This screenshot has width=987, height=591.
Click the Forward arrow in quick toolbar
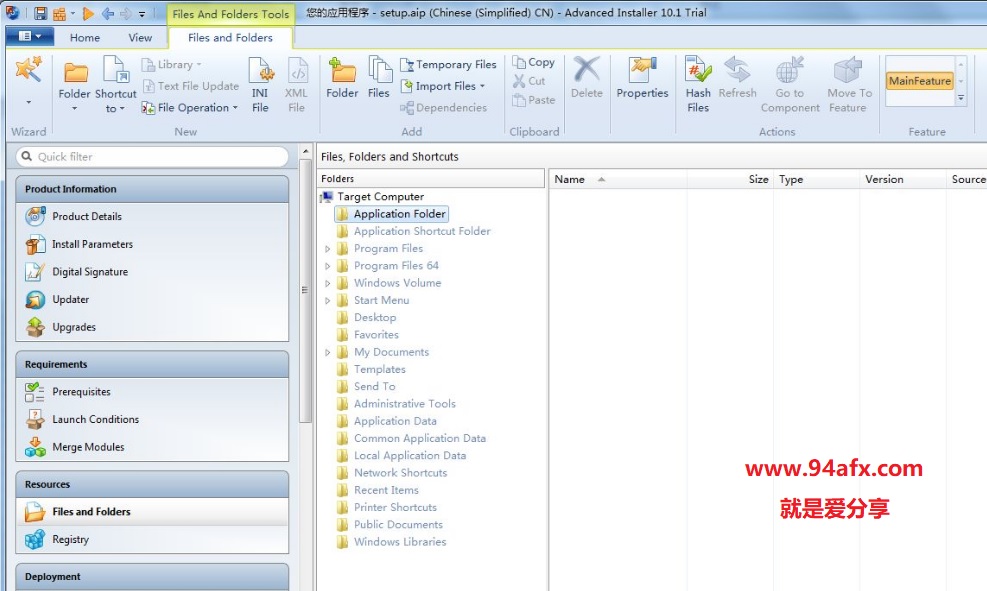125,13
